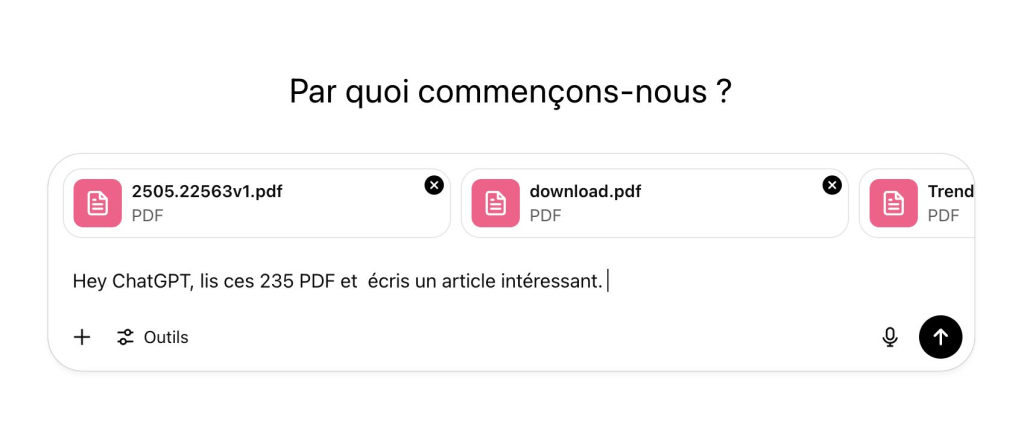Image resolution: width=1024 pixels, height=428 pixels.
Task: Select the partially visible Trend attachment name
Action: [950, 191]
